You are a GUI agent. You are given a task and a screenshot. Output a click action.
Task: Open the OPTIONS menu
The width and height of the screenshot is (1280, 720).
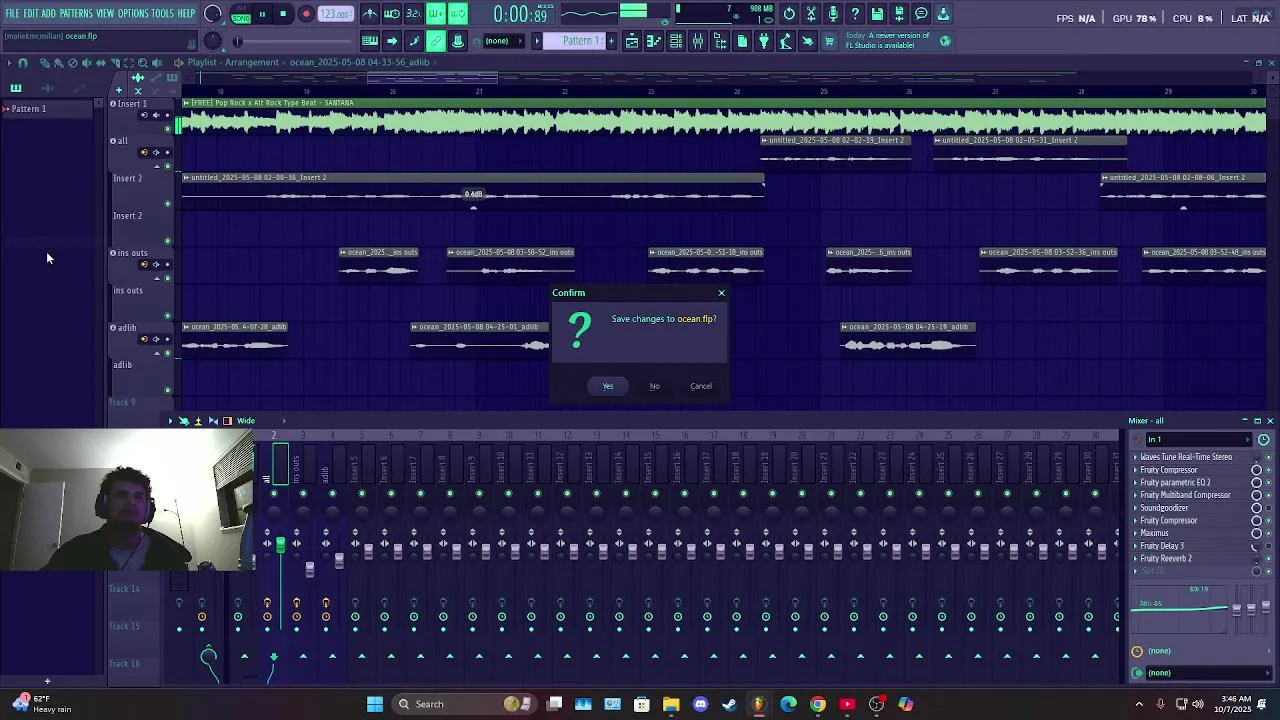[x=133, y=14]
